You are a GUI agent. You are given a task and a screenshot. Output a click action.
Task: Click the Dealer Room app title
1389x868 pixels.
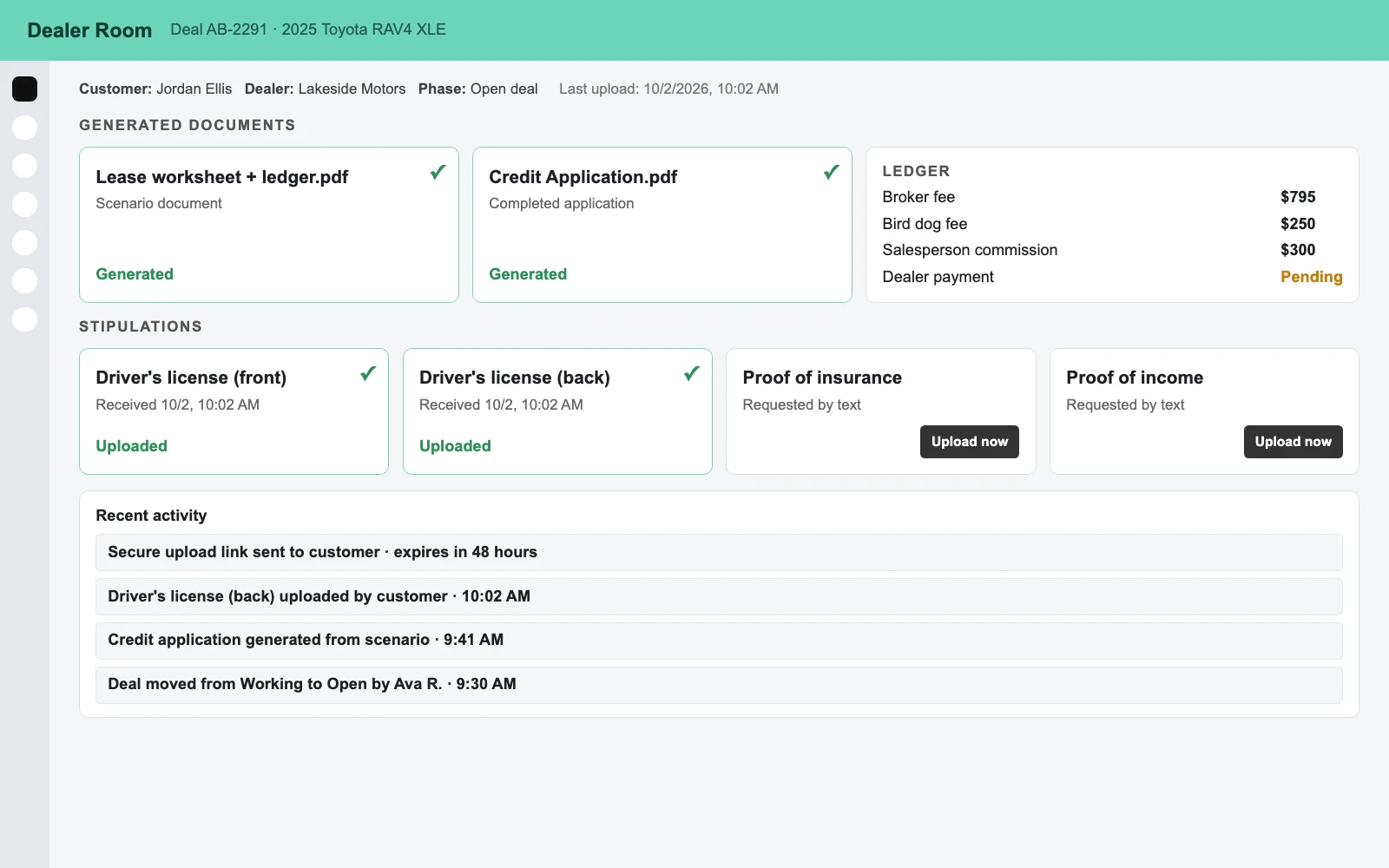pos(89,30)
